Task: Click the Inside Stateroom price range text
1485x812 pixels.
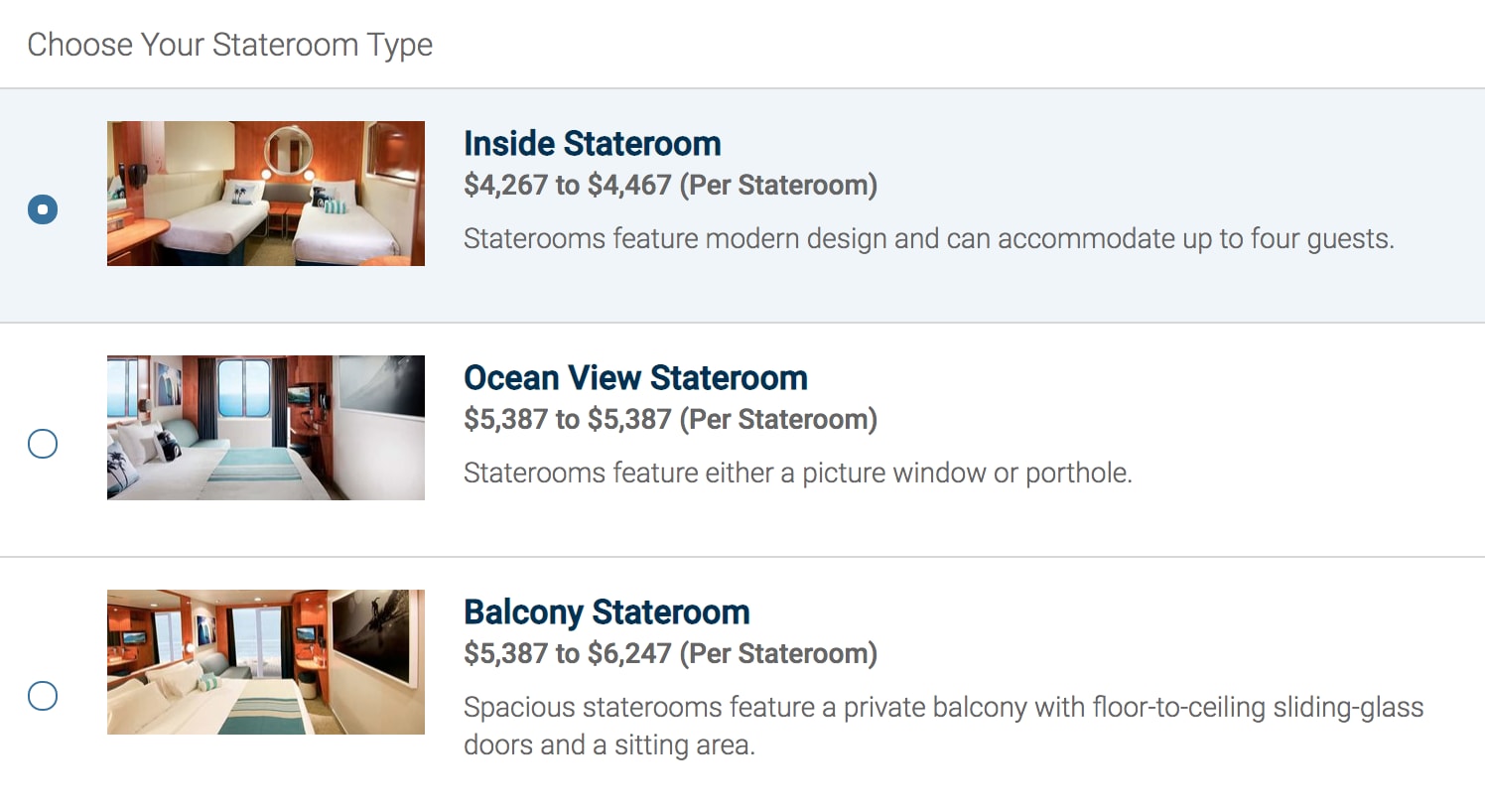Action: tap(671, 185)
